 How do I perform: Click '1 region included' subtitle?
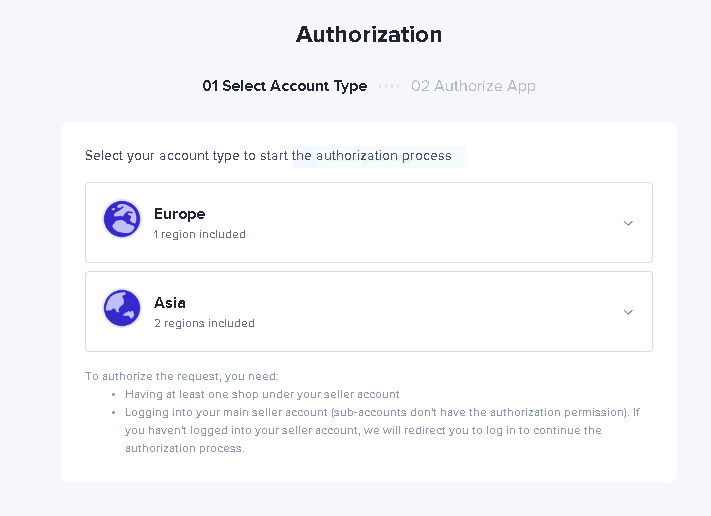coord(200,234)
